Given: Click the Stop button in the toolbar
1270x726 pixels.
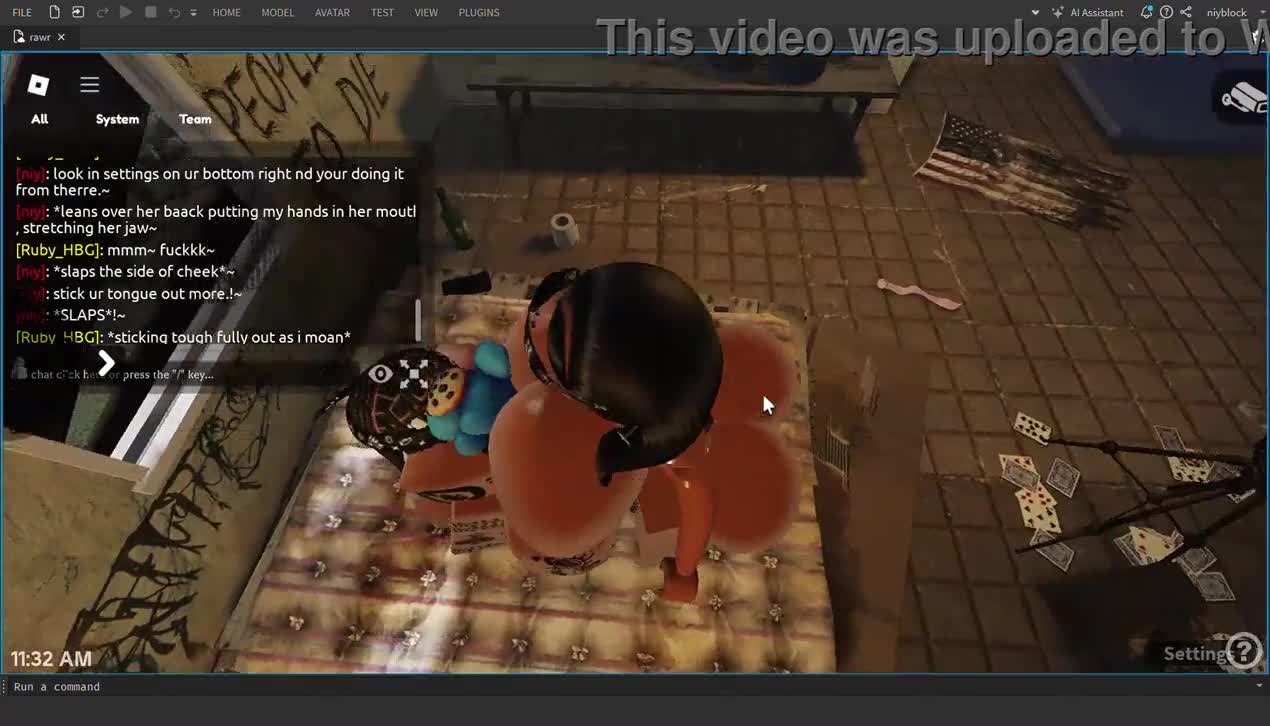Looking at the screenshot, I should click(150, 12).
